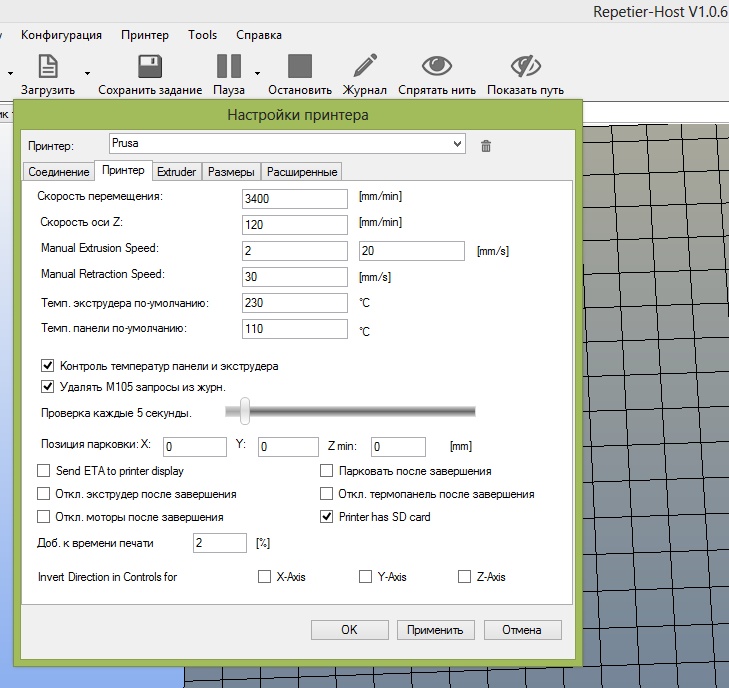Click the travel speed field showing 3400
Screen dimensions: 729x688
pyautogui.click(x=294, y=198)
